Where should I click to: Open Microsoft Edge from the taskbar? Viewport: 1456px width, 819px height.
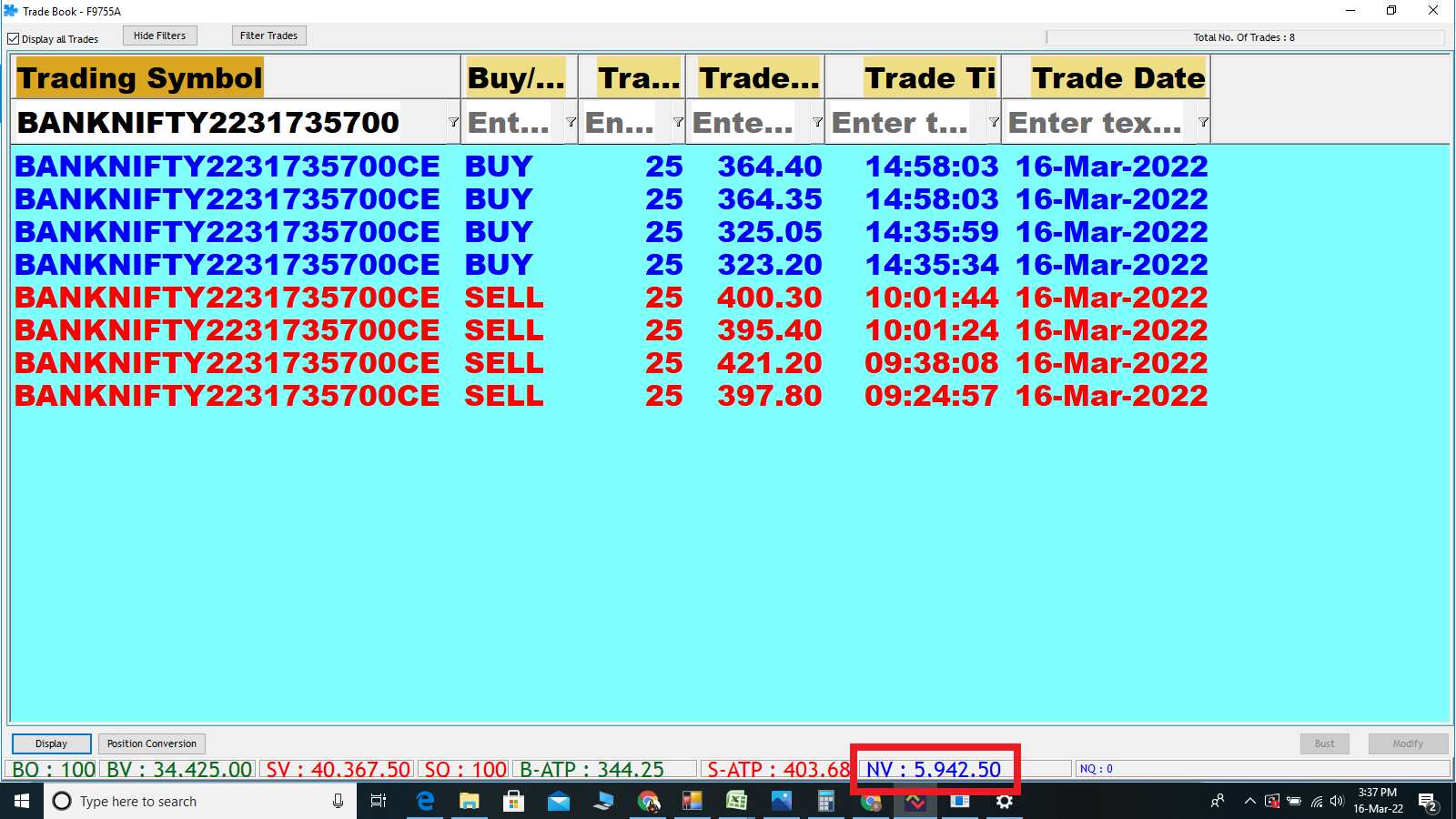pos(425,801)
